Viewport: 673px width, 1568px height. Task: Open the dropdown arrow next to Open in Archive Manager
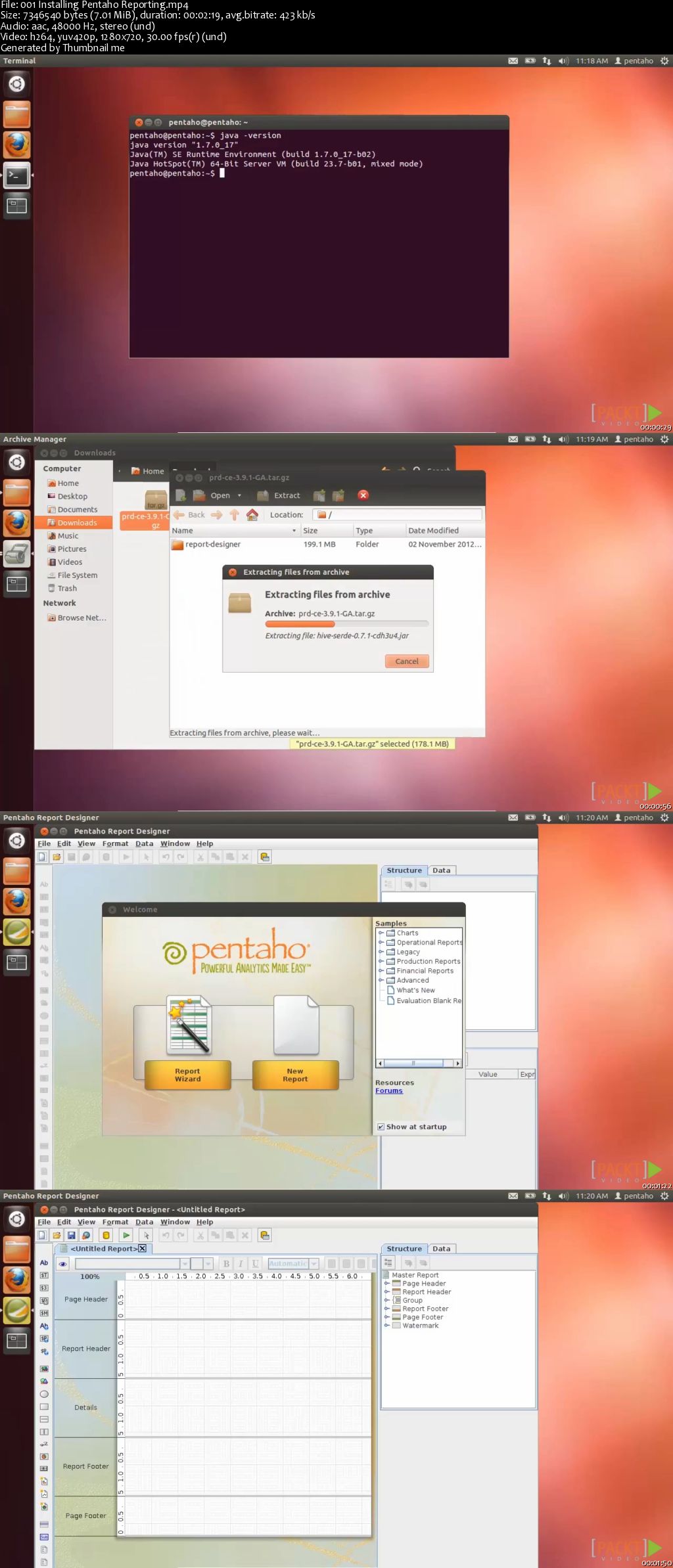[x=239, y=495]
